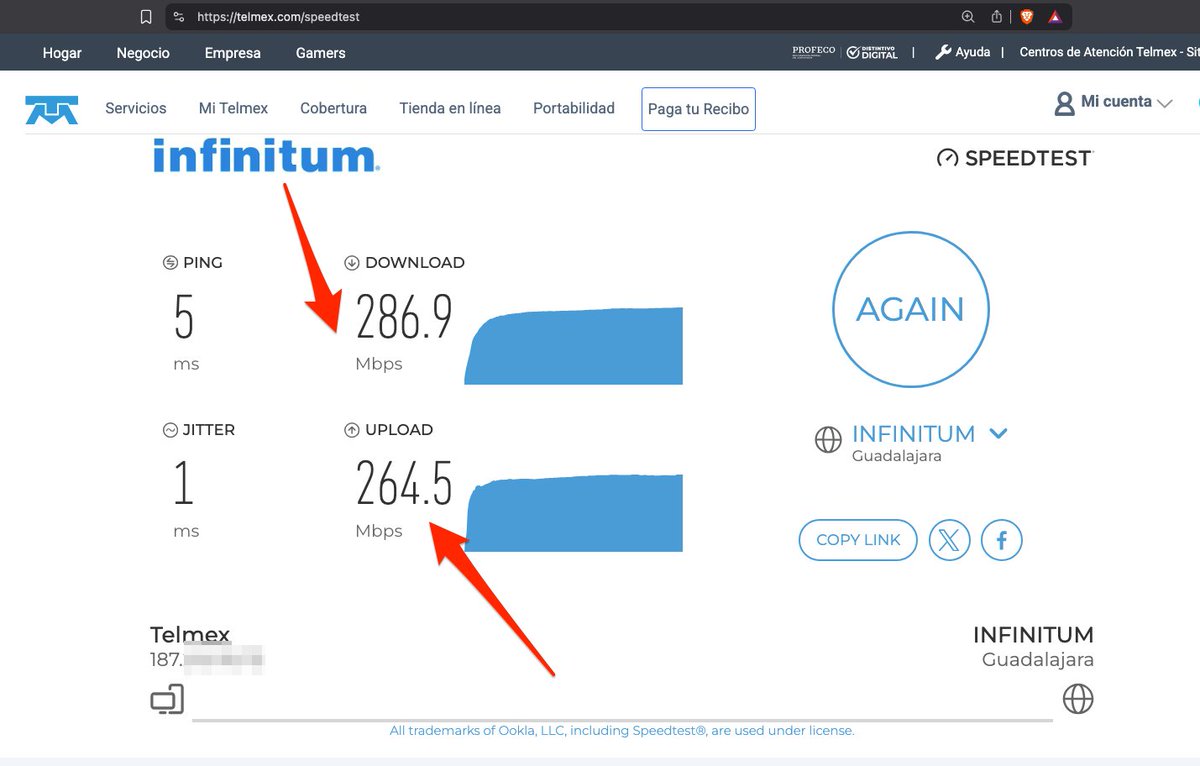This screenshot has width=1200, height=766.
Task: Click the share icon in address bar
Action: pyautogui.click(x=996, y=17)
